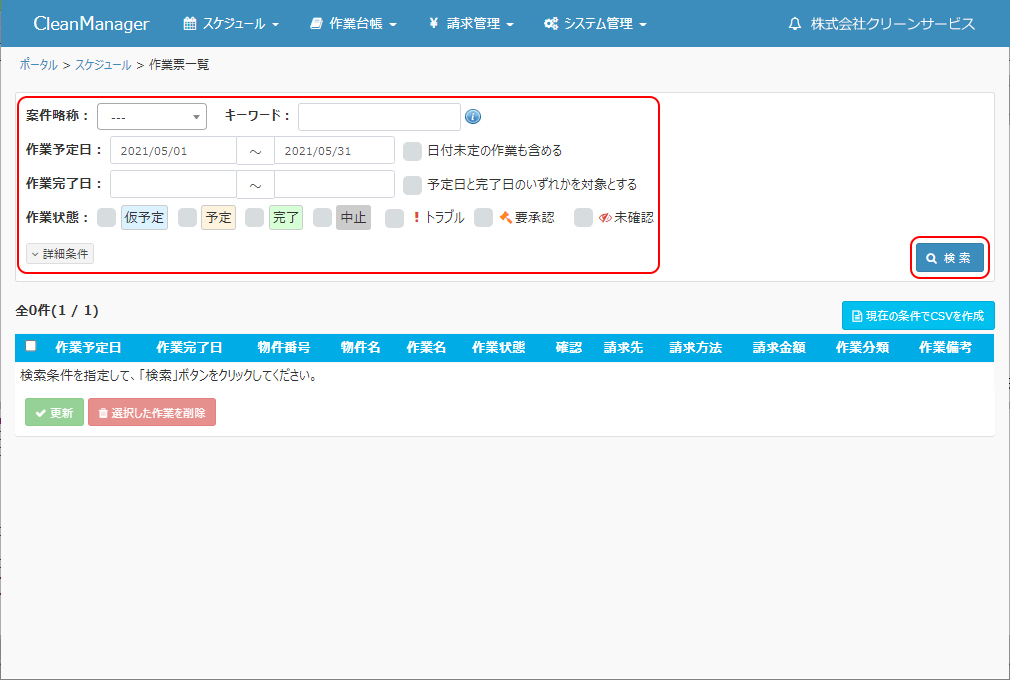Image resolution: width=1010 pixels, height=680 pixels.
Task: Click the blue 検索 button
Action: click(949, 258)
